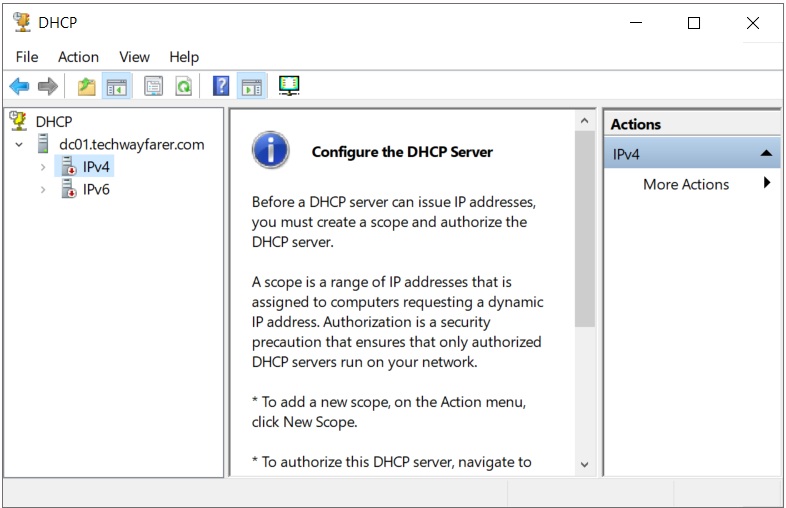Expand the IPv6 tree node

[x=43, y=190]
